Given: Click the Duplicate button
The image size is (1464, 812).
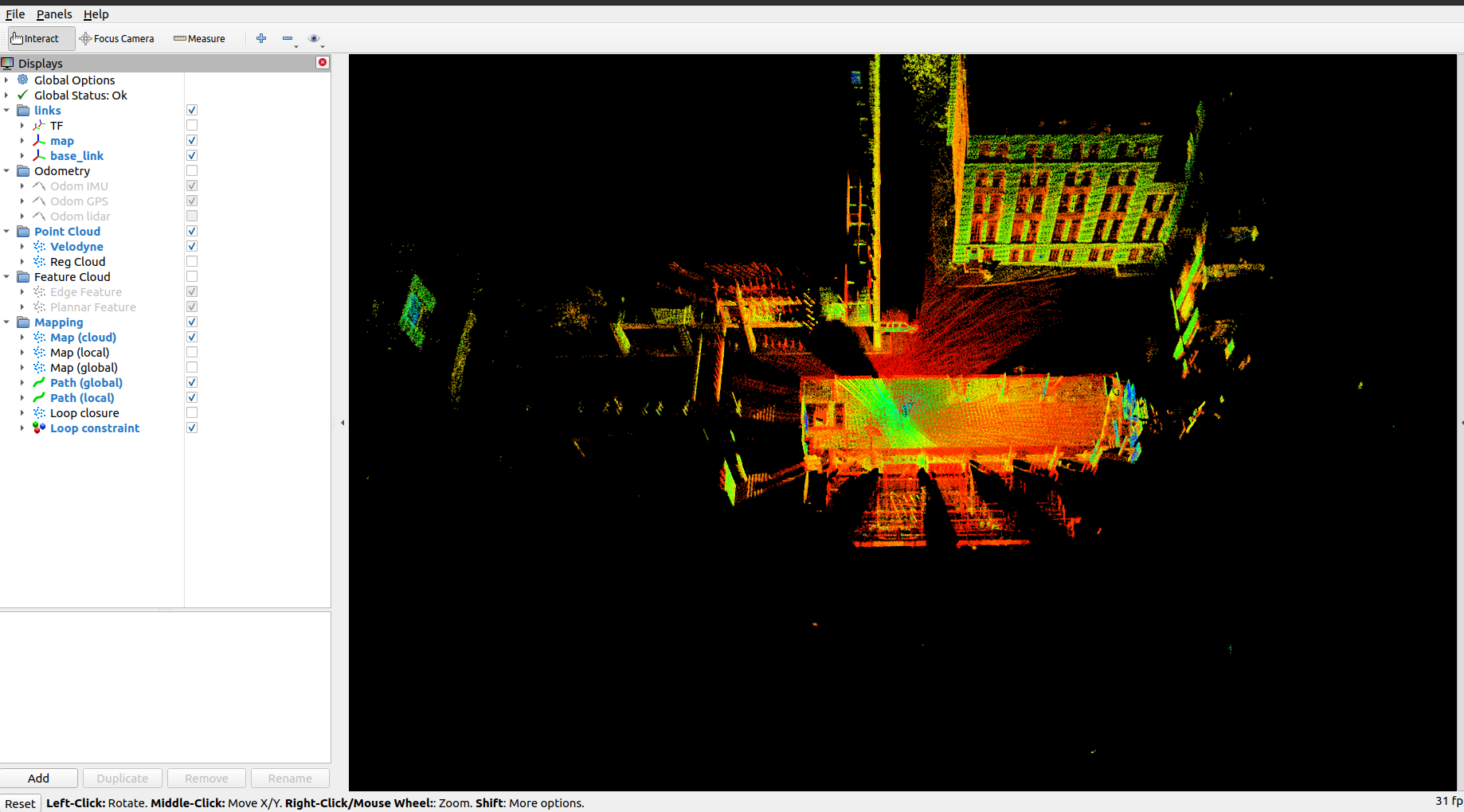Looking at the screenshot, I should [123, 778].
